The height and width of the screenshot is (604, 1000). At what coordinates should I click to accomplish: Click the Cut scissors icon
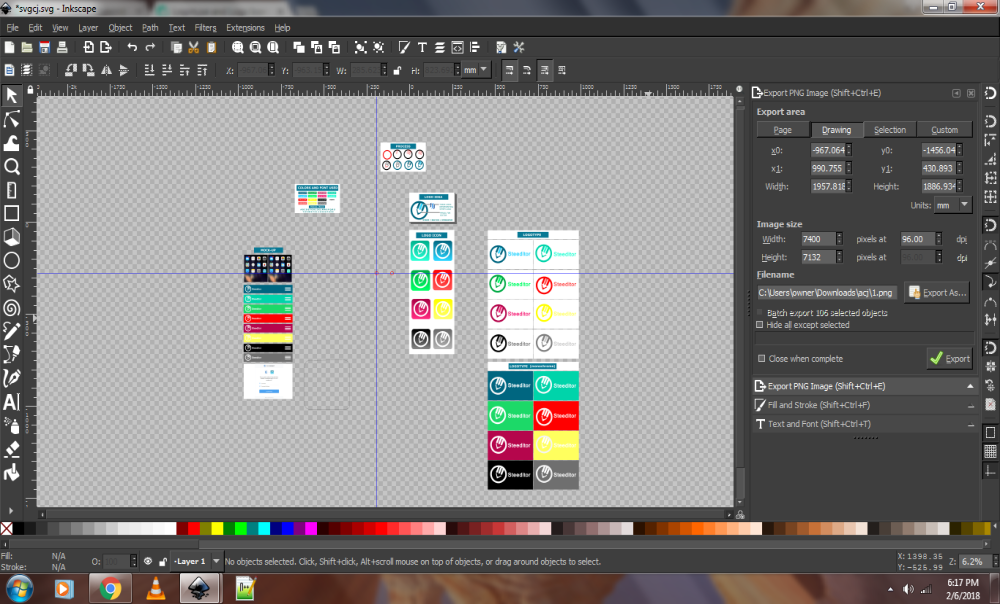(x=194, y=47)
